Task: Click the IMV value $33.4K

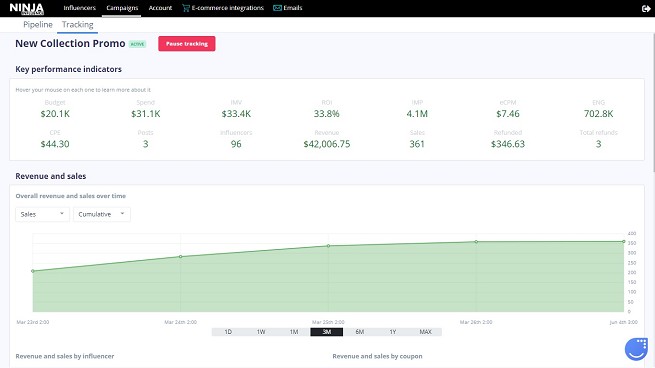Action: tap(236, 114)
